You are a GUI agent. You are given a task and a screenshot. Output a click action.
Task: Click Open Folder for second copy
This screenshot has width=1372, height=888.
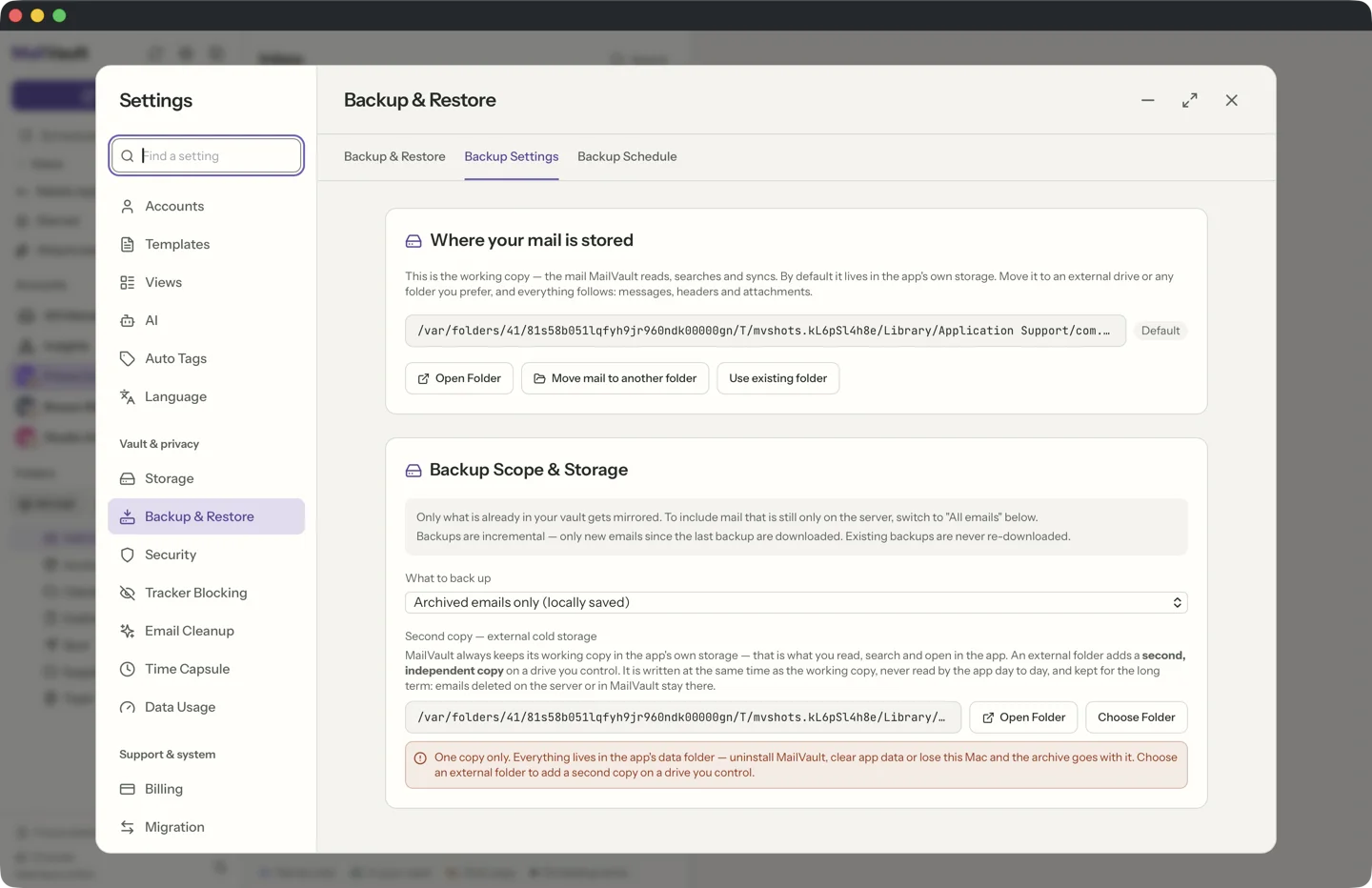1023,717
